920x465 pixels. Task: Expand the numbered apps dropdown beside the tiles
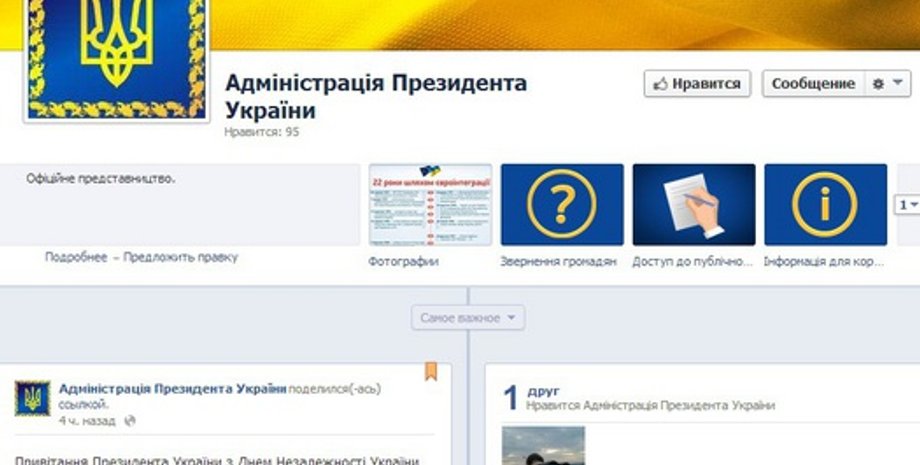906,205
